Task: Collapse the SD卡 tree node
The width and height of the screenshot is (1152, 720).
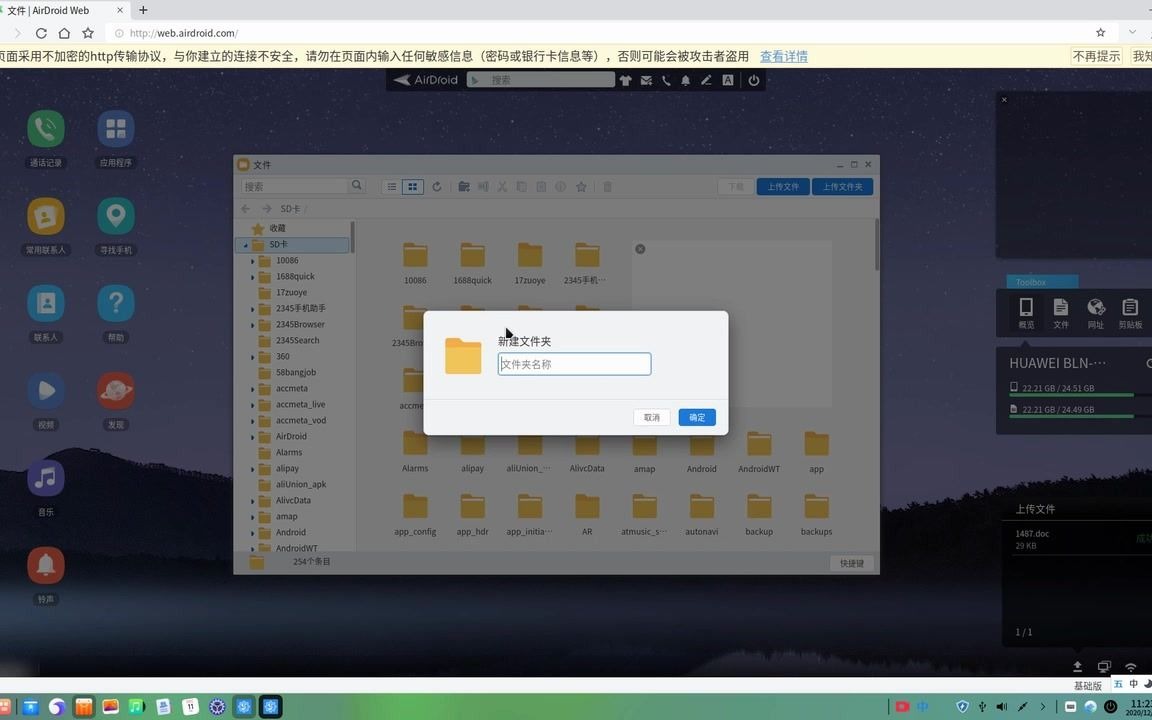Action: click(x=245, y=245)
